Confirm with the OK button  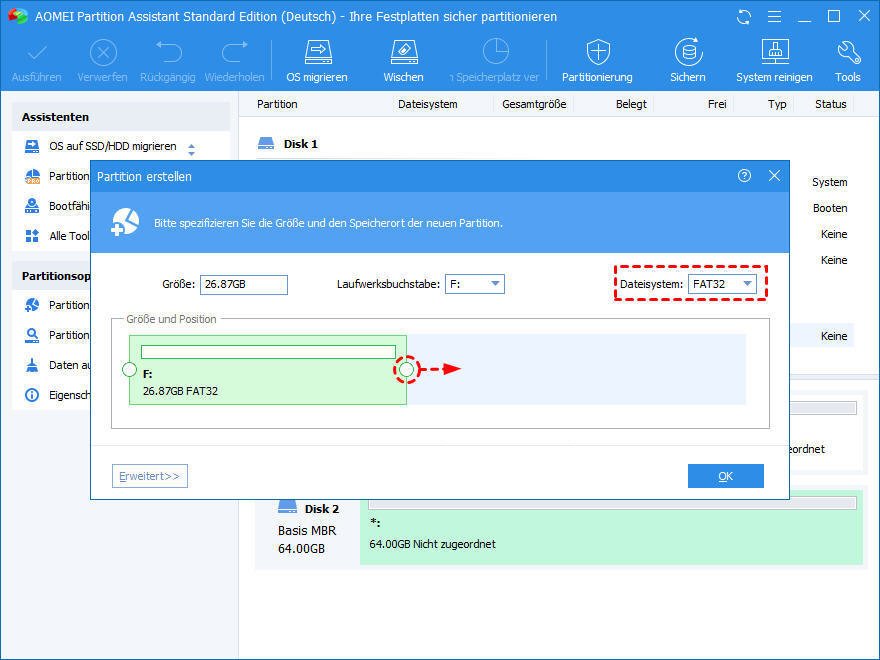[x=726, y=476]
